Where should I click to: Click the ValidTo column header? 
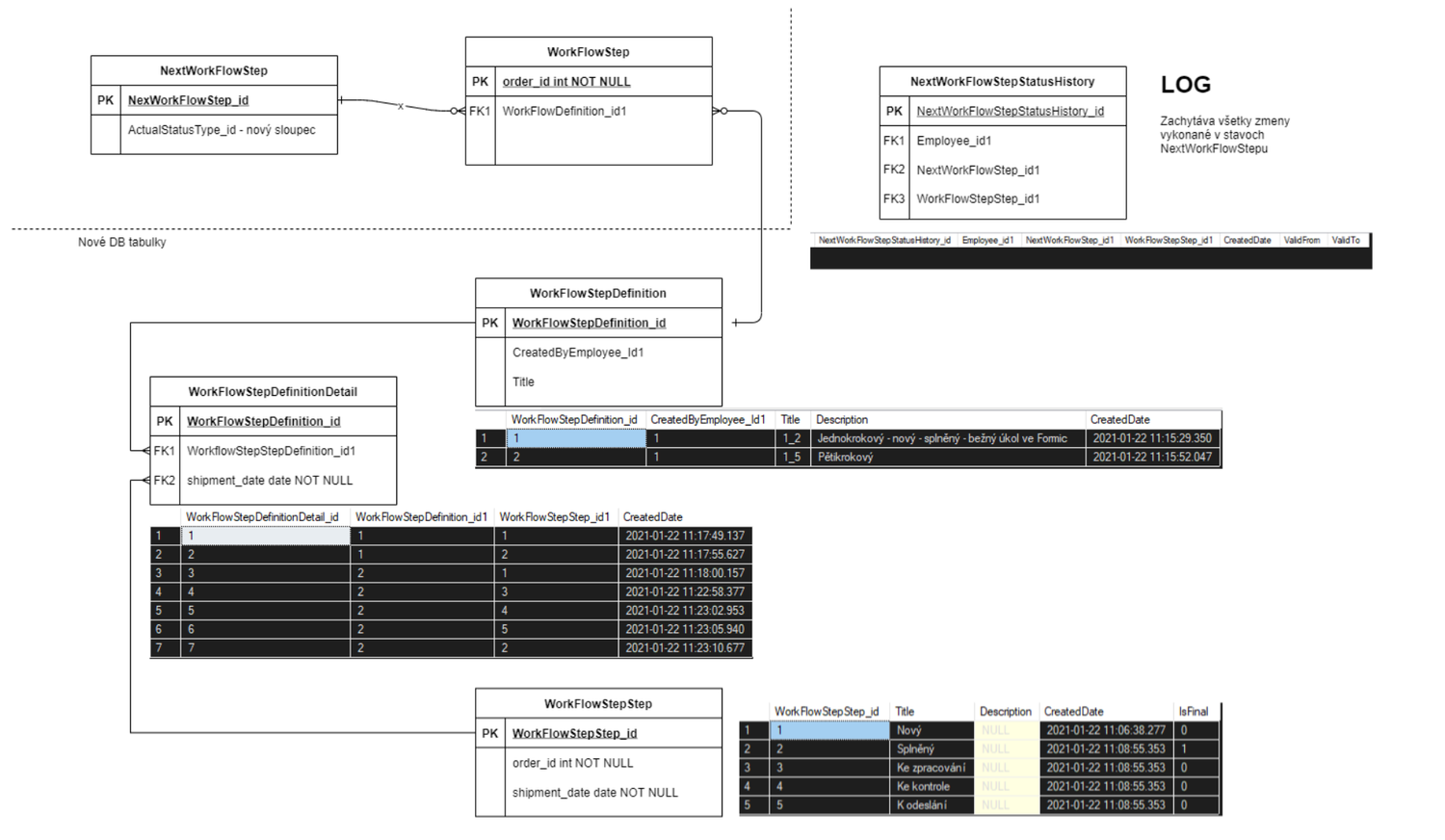pos(1346,240)
